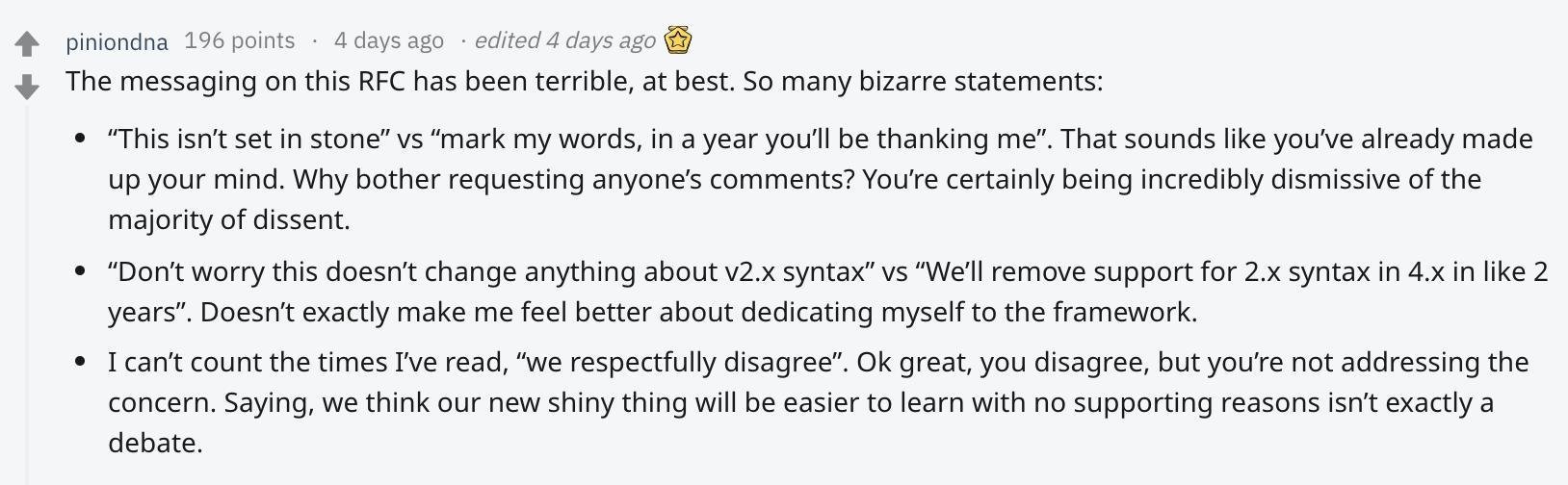Click the first bullet point marker
Image resolution: width=1568 pixels, height=485 pixels.
pyautogui.click(x=80, y=139)
